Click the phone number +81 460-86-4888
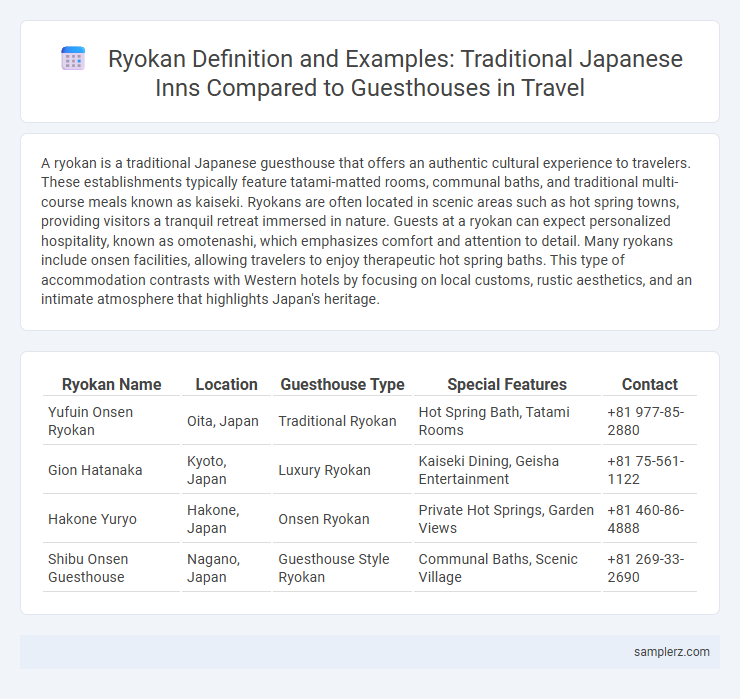Viewport: 740px width, 699px height. tap(646, 519)
